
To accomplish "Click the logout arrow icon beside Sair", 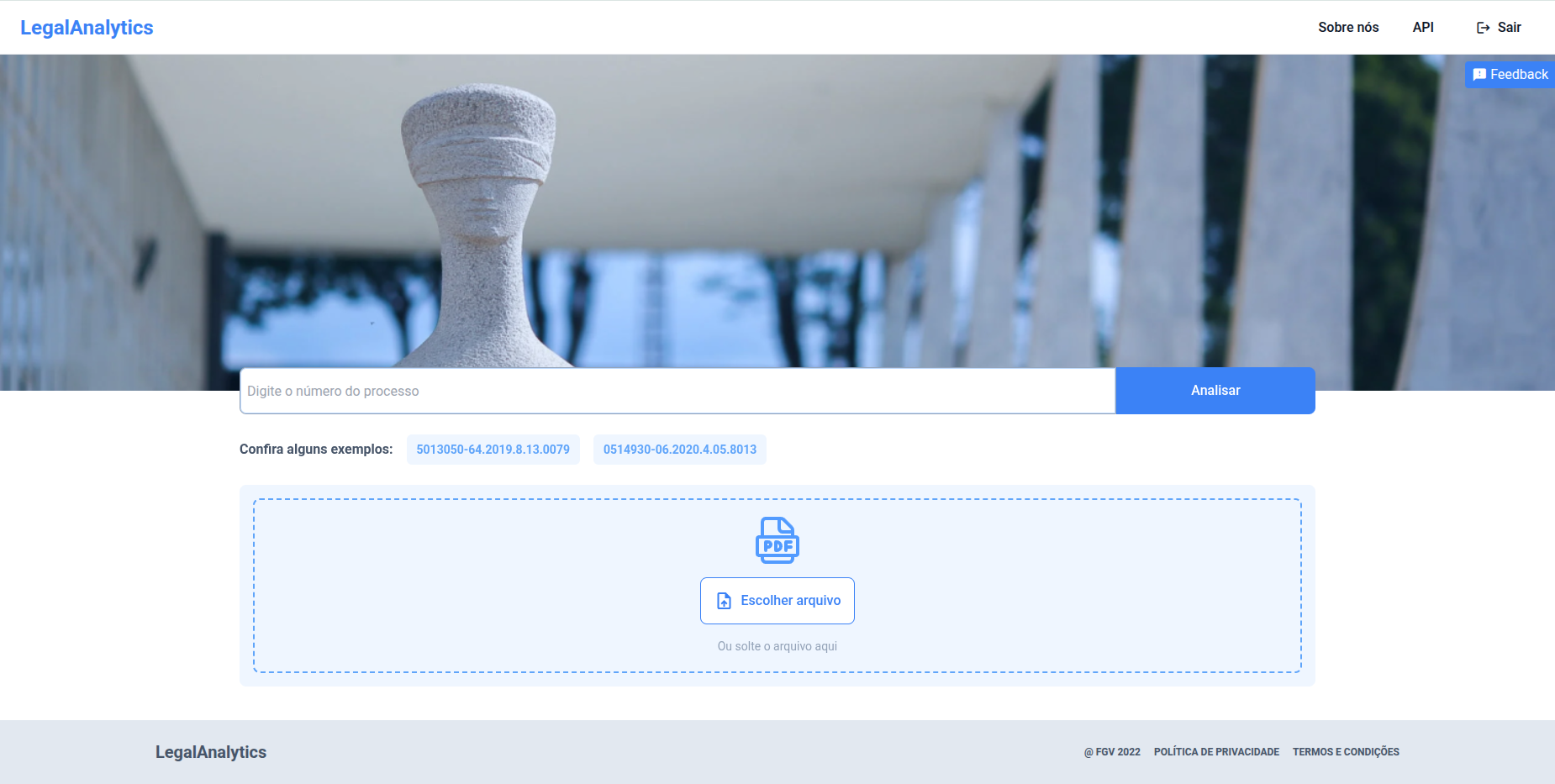I will click(x=1483, y=28).
